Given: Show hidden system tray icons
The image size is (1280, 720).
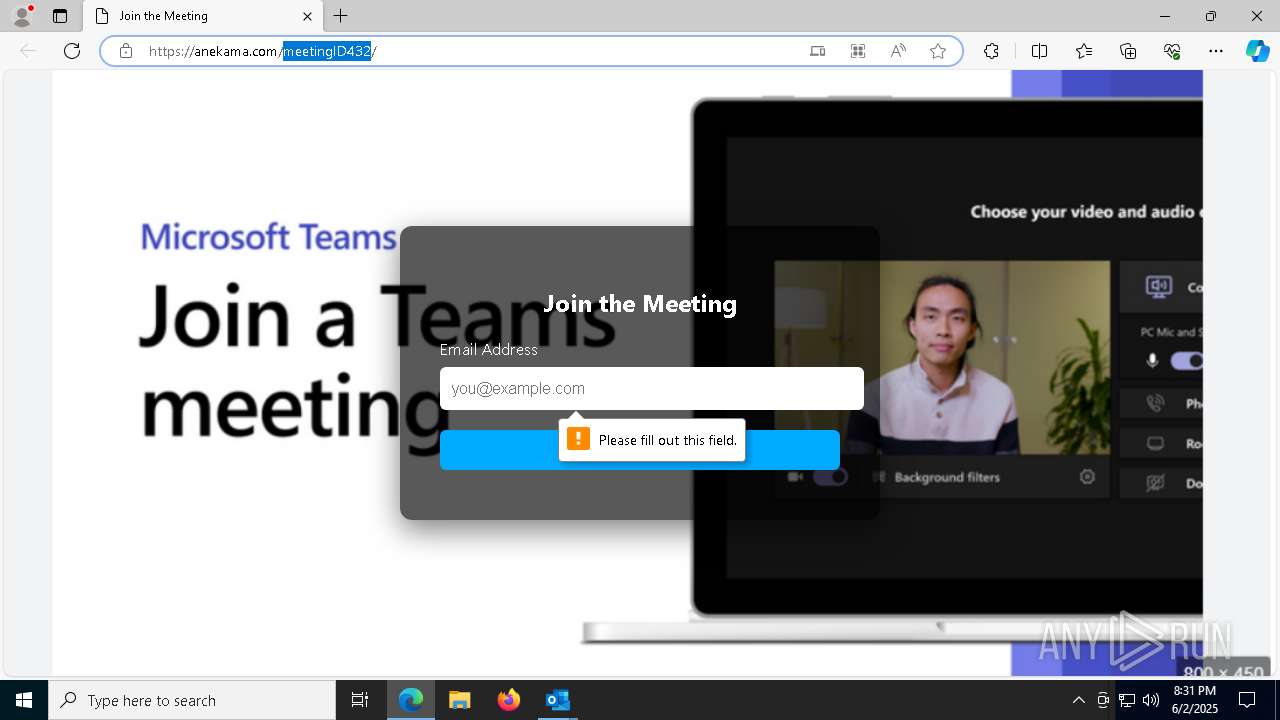Looking at the screenshot, I should click(x=1078, y=700).
